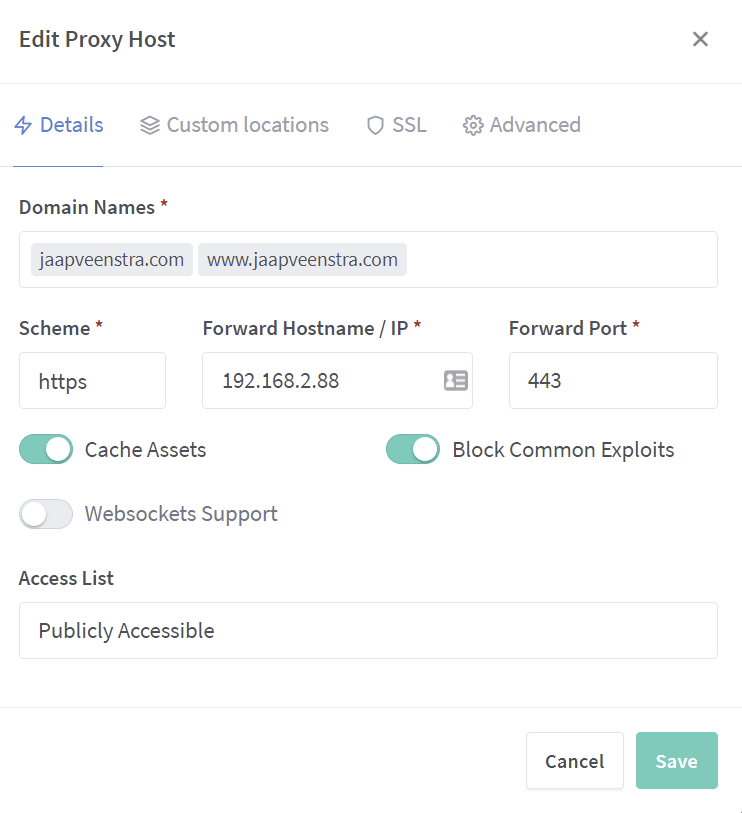Click the Forward Port field with 443
Viewport: 742px width, 813px height.
[612, 381]
